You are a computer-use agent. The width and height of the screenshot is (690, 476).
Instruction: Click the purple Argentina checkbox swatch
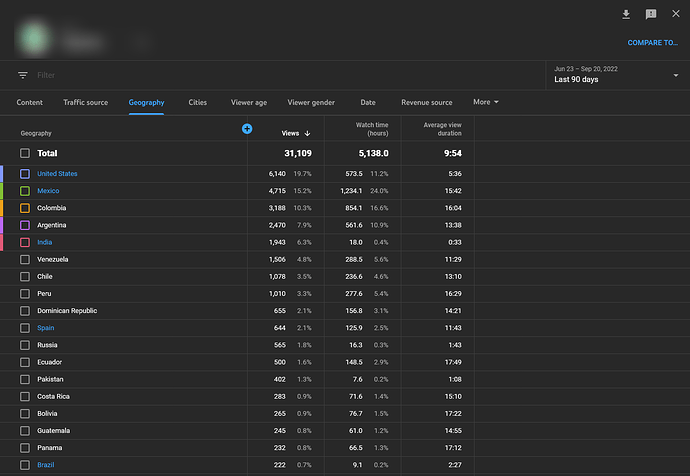[25, 225]
